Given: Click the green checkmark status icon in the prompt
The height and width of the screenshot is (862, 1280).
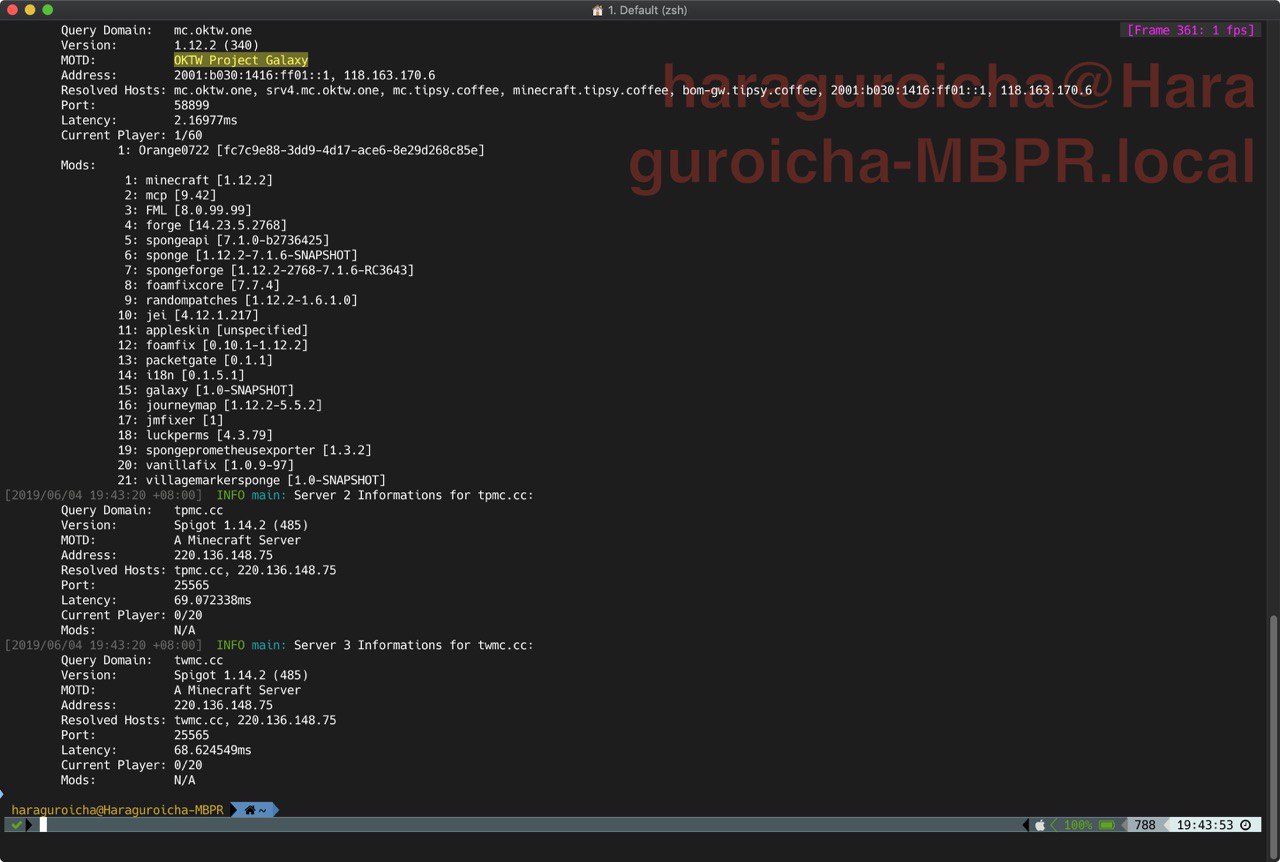Looking at the screenshot, I should [x=16, y=825].
